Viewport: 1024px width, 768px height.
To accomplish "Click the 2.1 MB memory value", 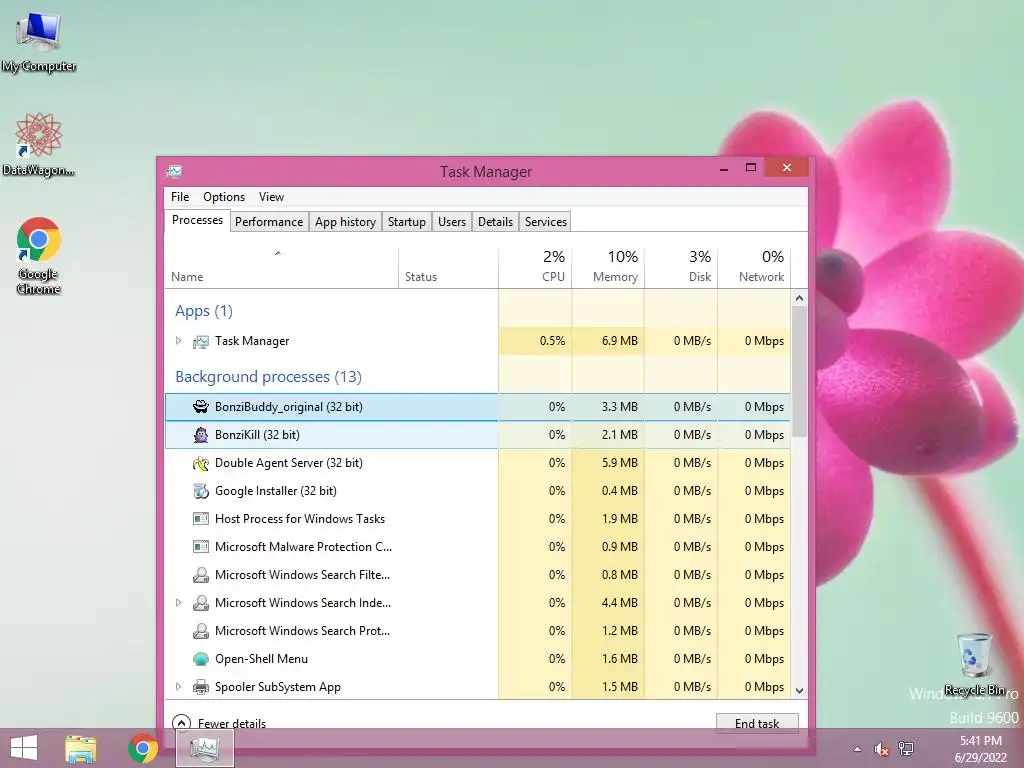I will (619, 435).
